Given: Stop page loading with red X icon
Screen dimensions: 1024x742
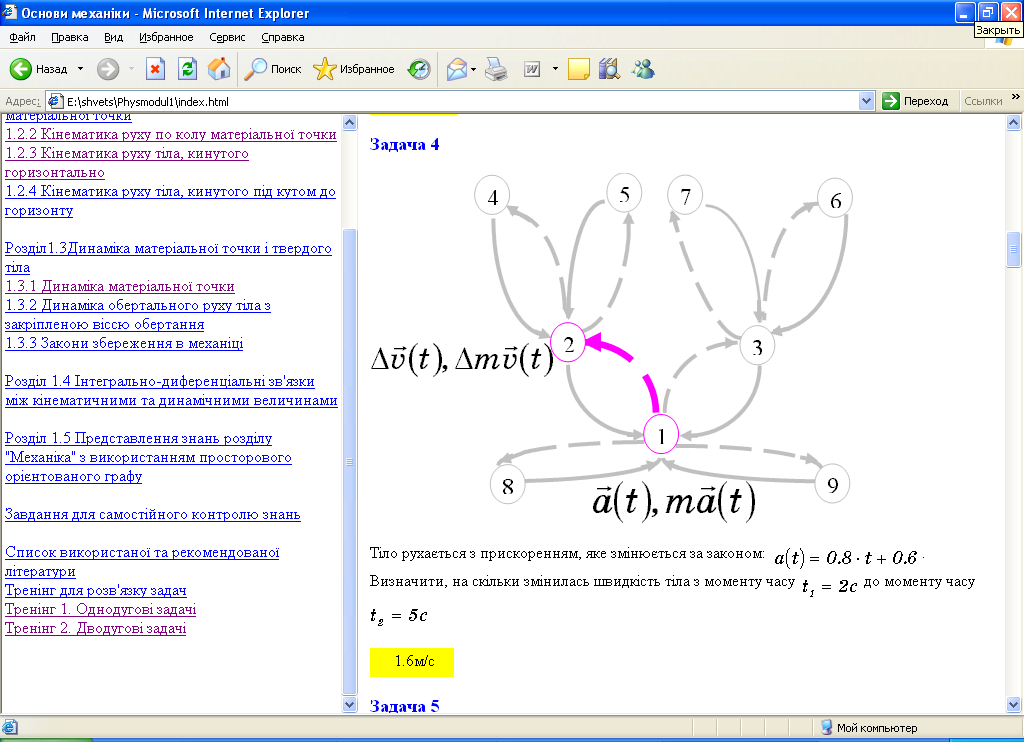Looking at the screenshot, I should click(155, 69).
